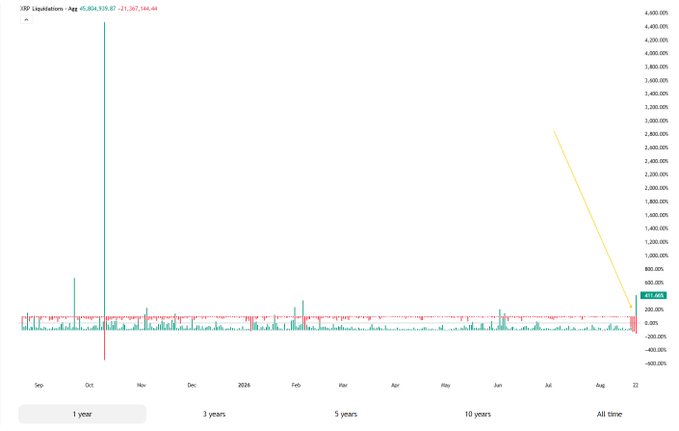This screenshot has height=431, width=679.
Task: Click the 2,000.00% scale label
Action: tap(656, 188)
